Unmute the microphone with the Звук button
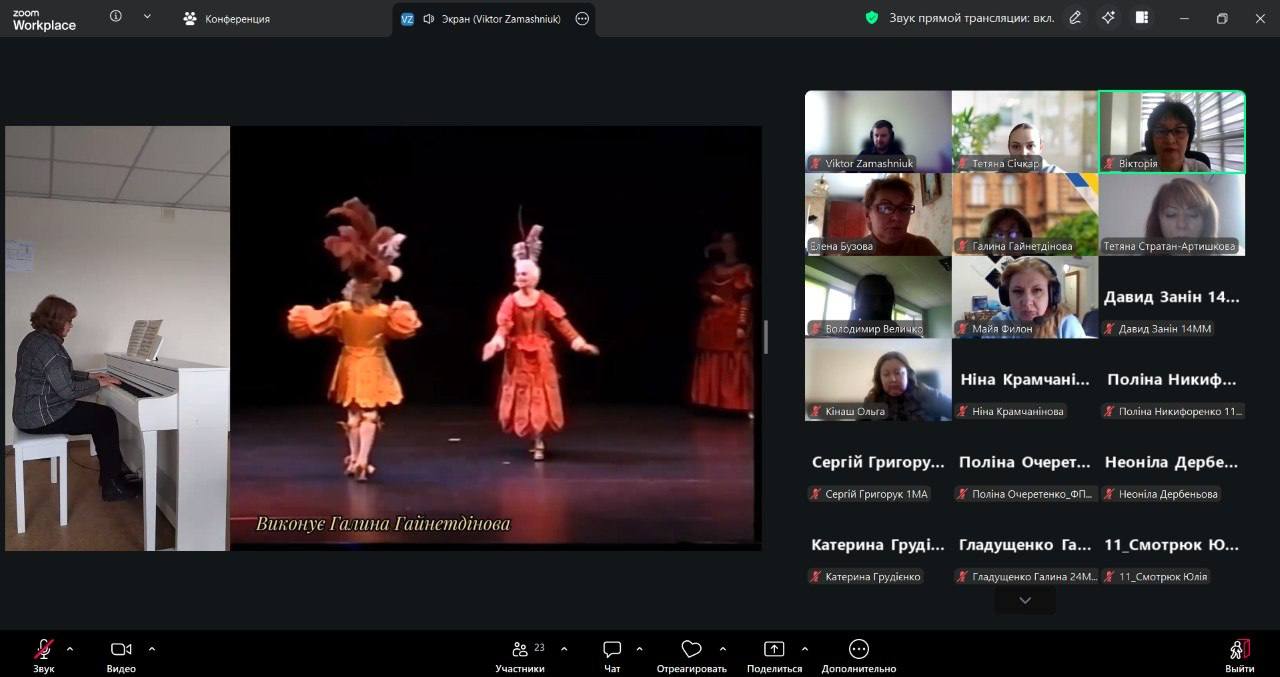Viewport: 1280px width, 677px height. coord(43,649)
